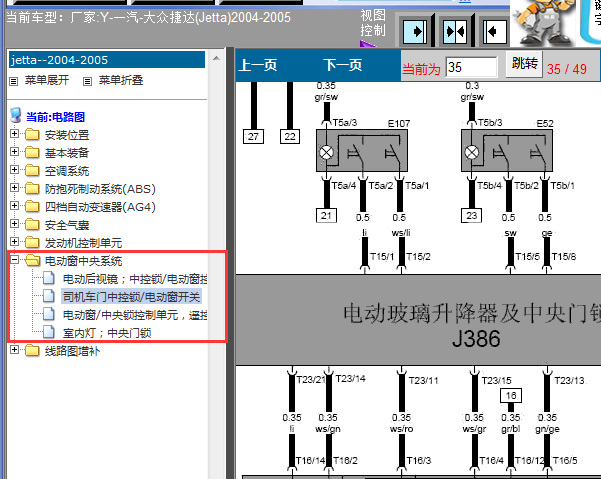Click the 菜单展开 menu expand icon
Viewport: 601px width, 479px height.
[14, 81]
